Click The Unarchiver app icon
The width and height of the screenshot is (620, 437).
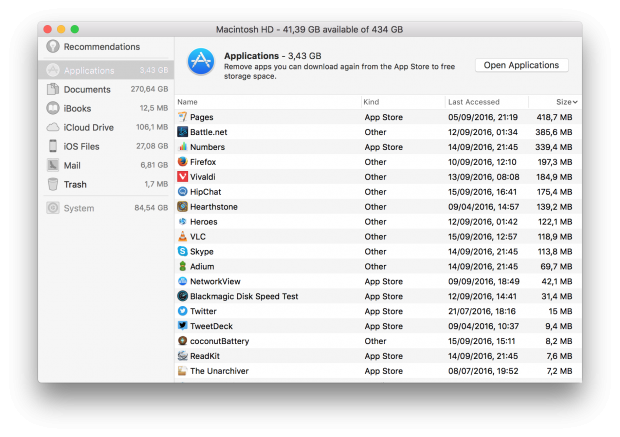pyautogui.click(x=182, y=371)
